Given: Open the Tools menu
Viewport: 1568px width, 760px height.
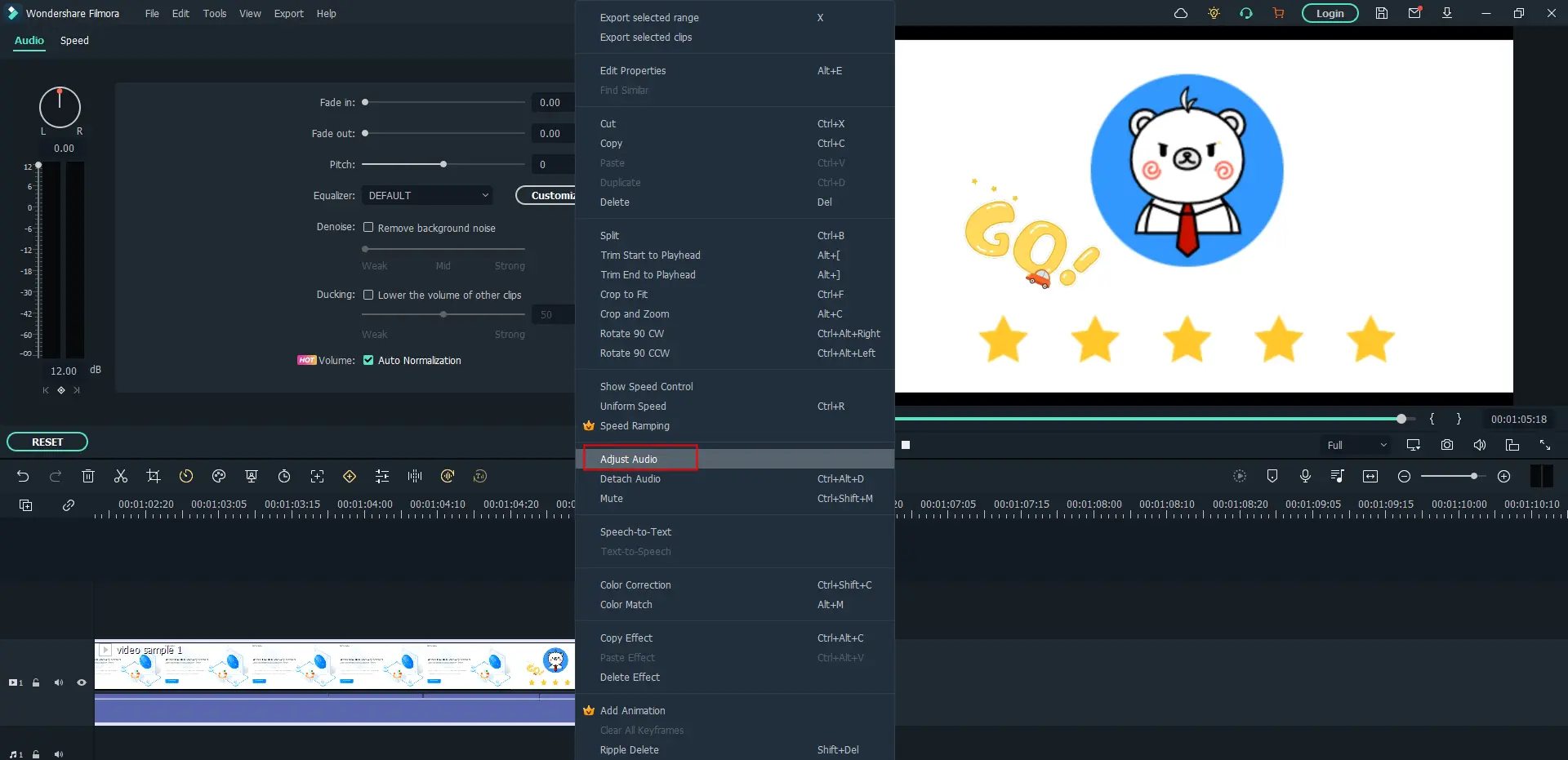Looking at the screenshot, I should point(215,14).
